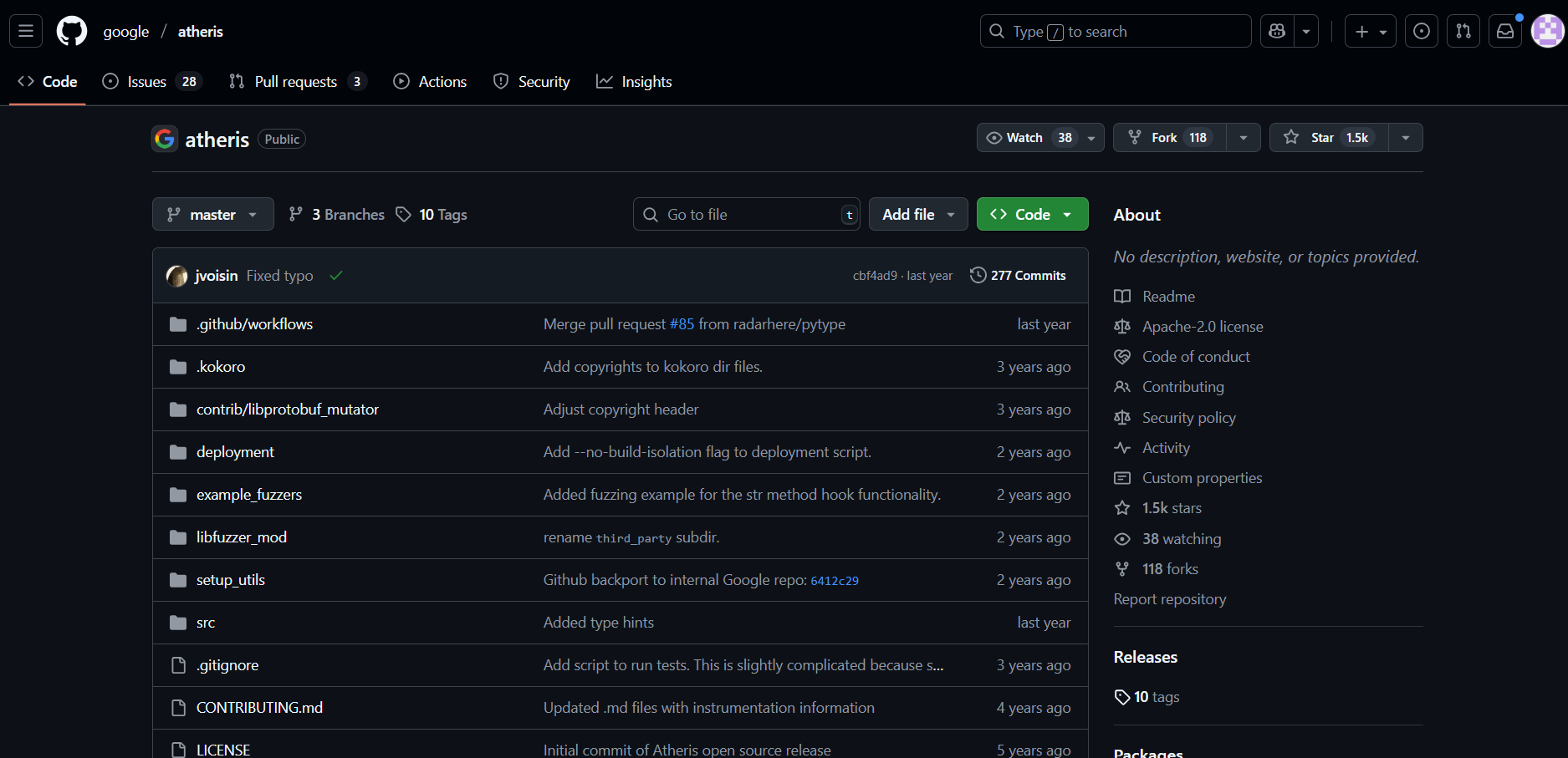Image resolution: width=1568 pixels, height=758 pixels.
Task: Switch to the Insights tab
Action: click(x=634, y=81)
